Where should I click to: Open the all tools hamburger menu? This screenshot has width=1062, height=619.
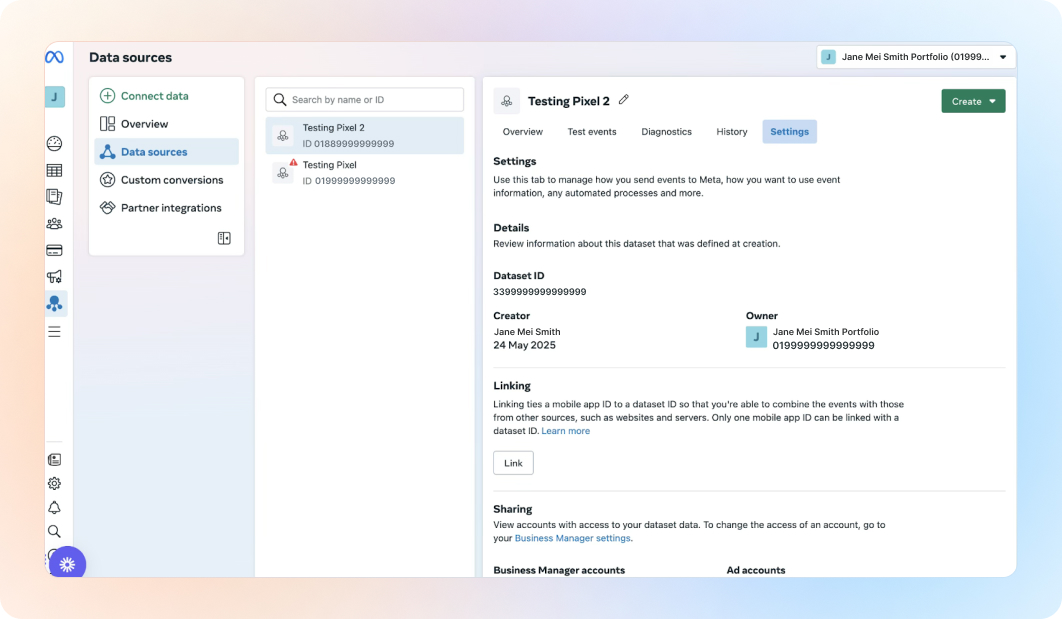54,332
